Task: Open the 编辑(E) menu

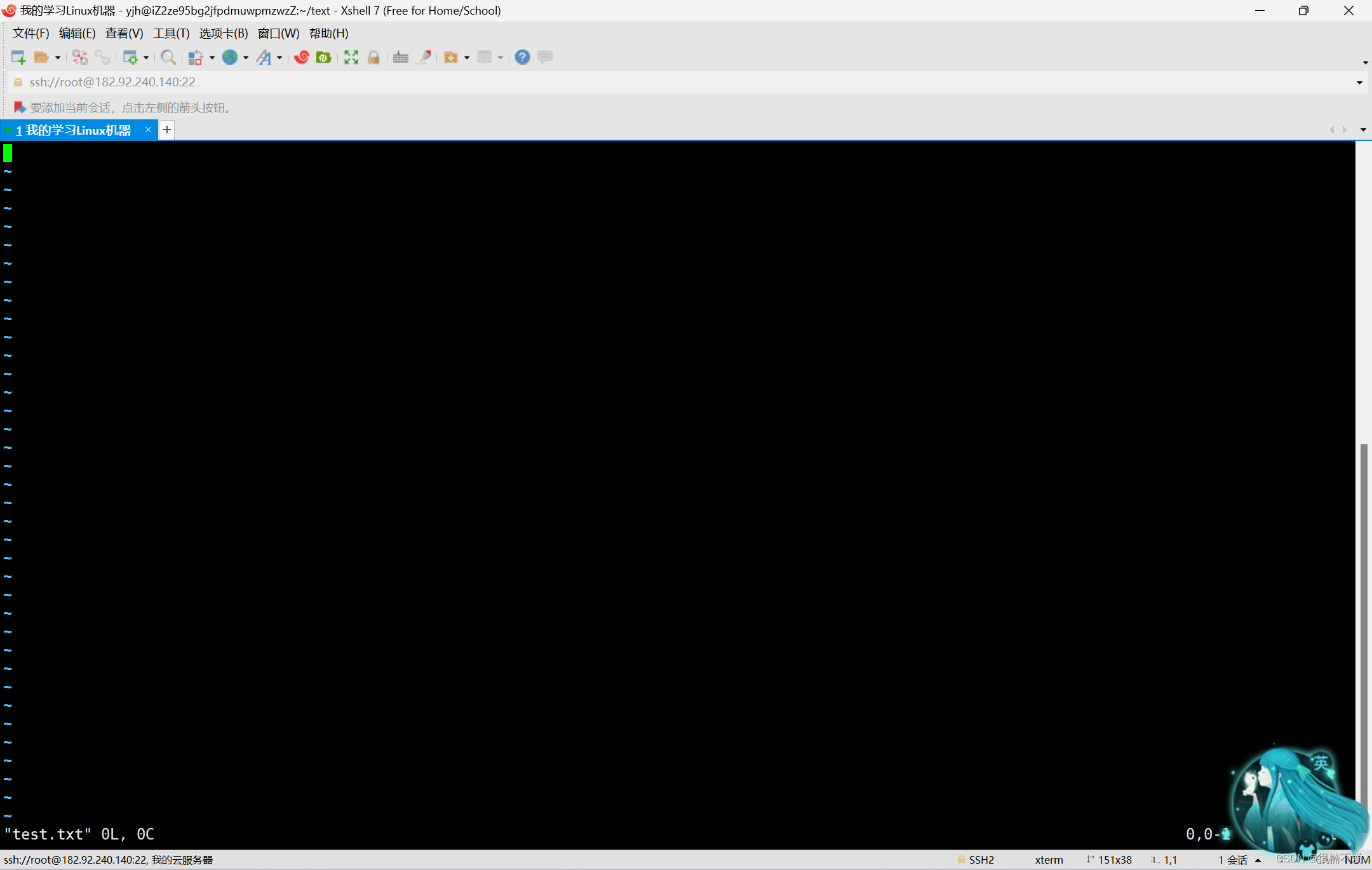Action: tap(77, 33)
